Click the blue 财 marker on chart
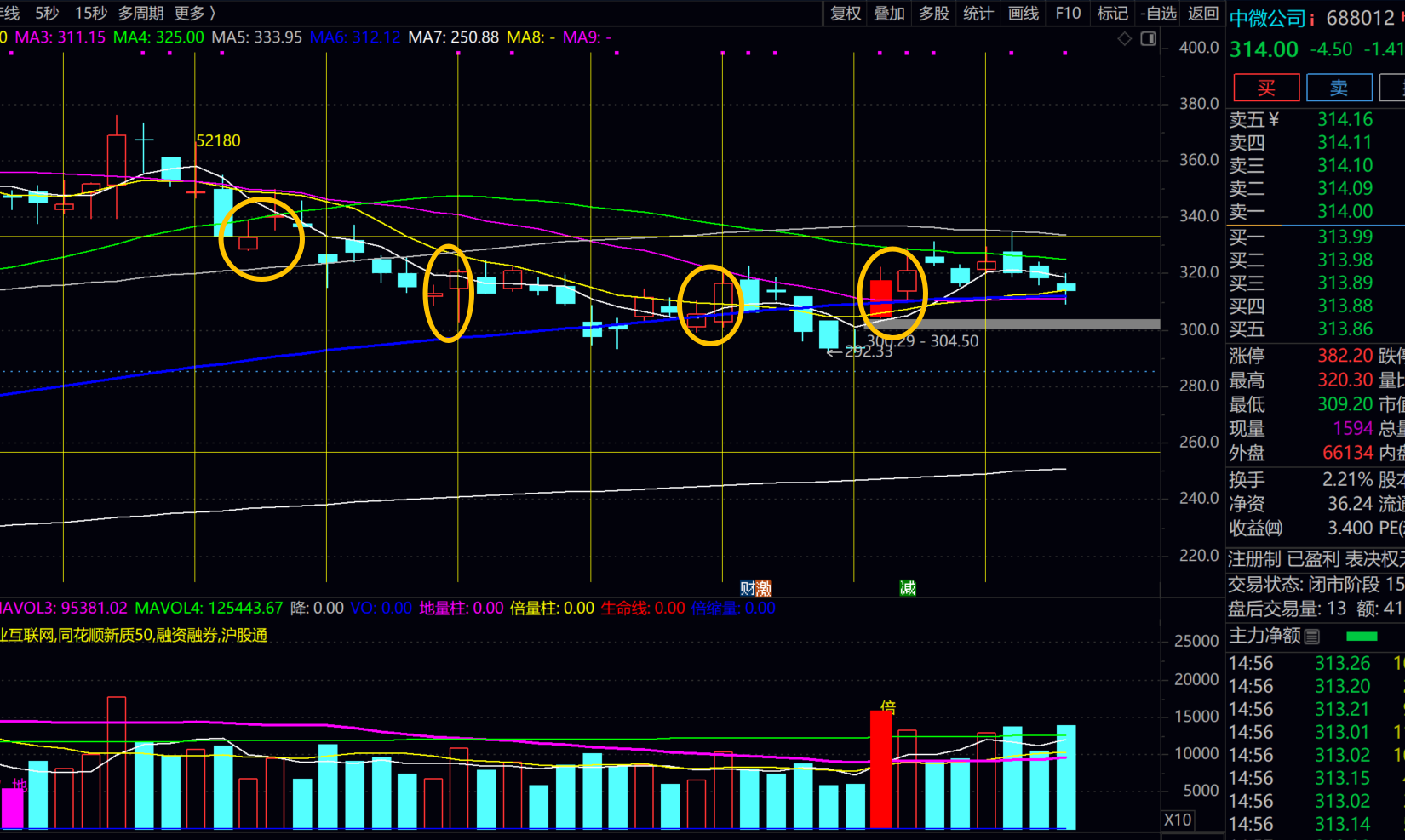 pos(747,588)
